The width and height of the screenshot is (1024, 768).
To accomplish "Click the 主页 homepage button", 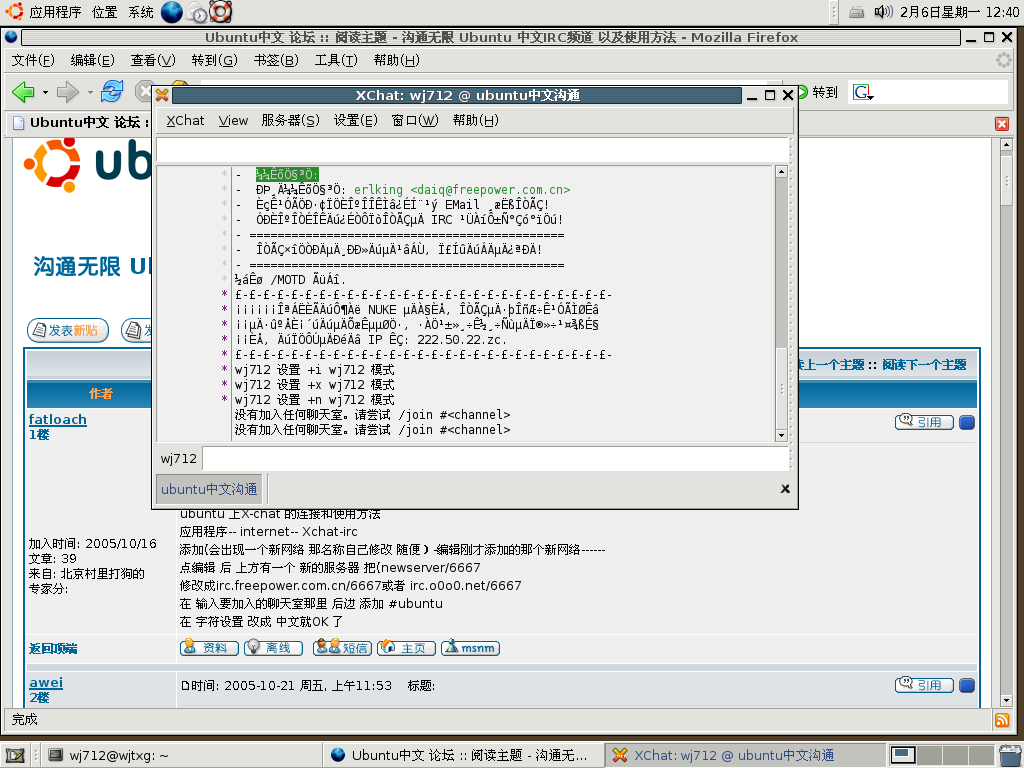I will [406, 648].
